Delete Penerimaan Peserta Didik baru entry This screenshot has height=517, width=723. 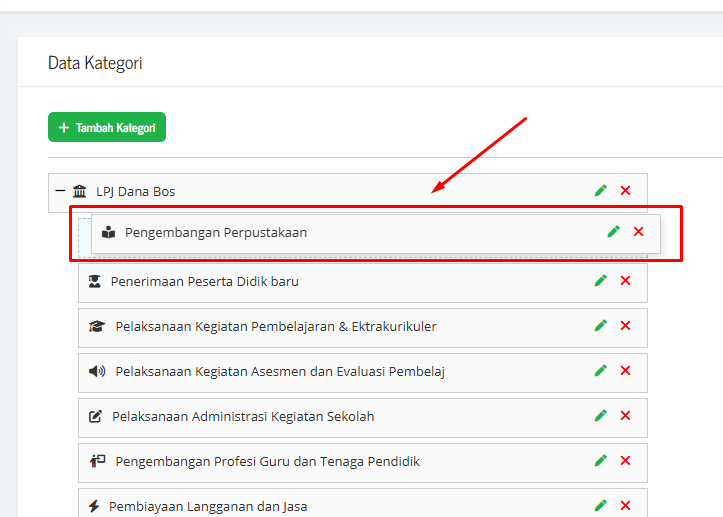[626, 281]
